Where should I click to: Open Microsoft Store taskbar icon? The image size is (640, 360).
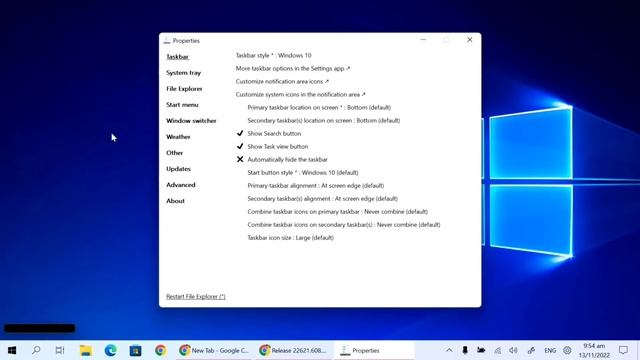(136, 350)
